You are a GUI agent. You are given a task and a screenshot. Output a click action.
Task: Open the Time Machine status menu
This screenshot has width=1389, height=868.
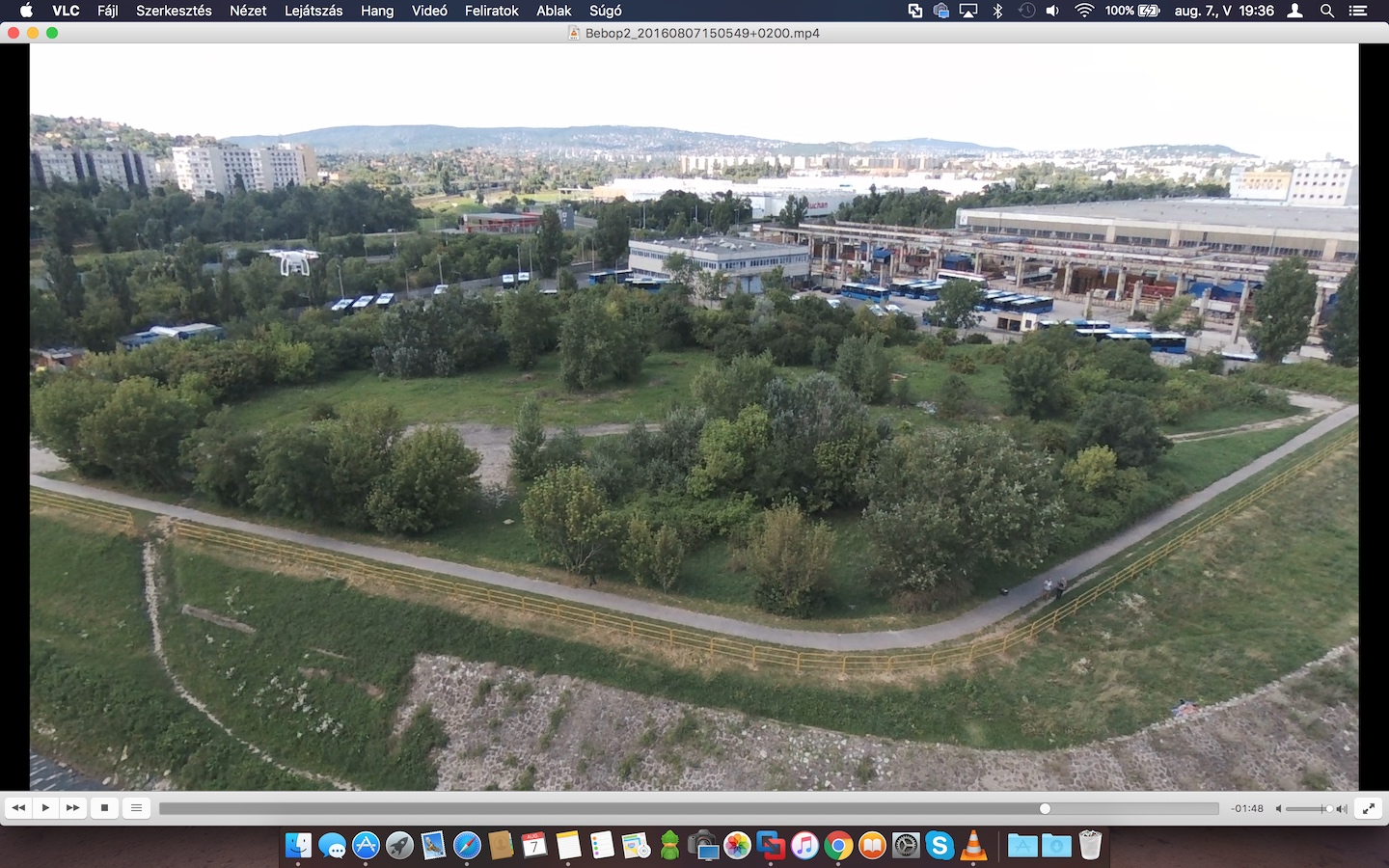pos(1026,11)
